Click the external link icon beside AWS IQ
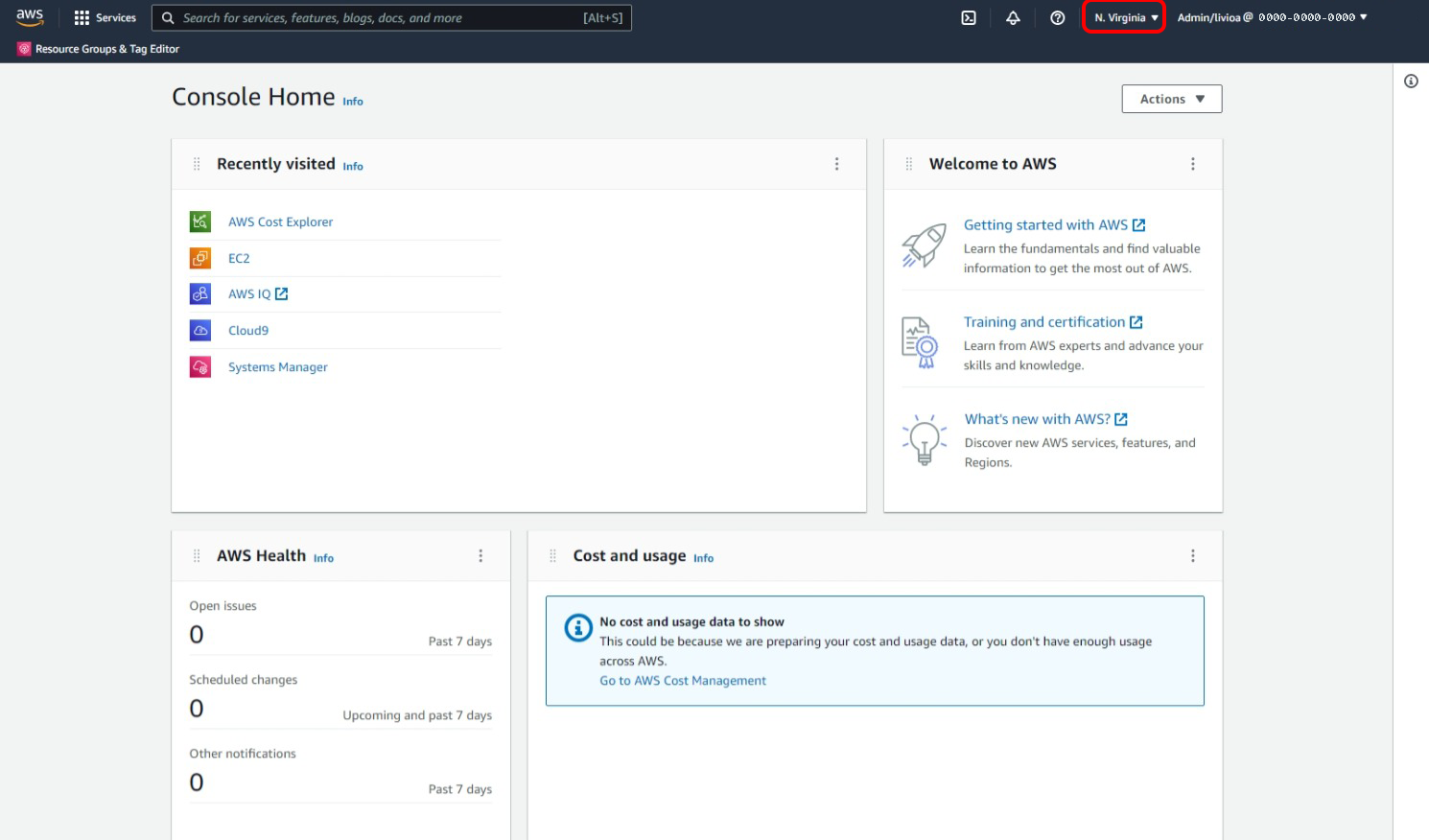The height and width of the screenshot is (840, 1429). coord(282,294)
